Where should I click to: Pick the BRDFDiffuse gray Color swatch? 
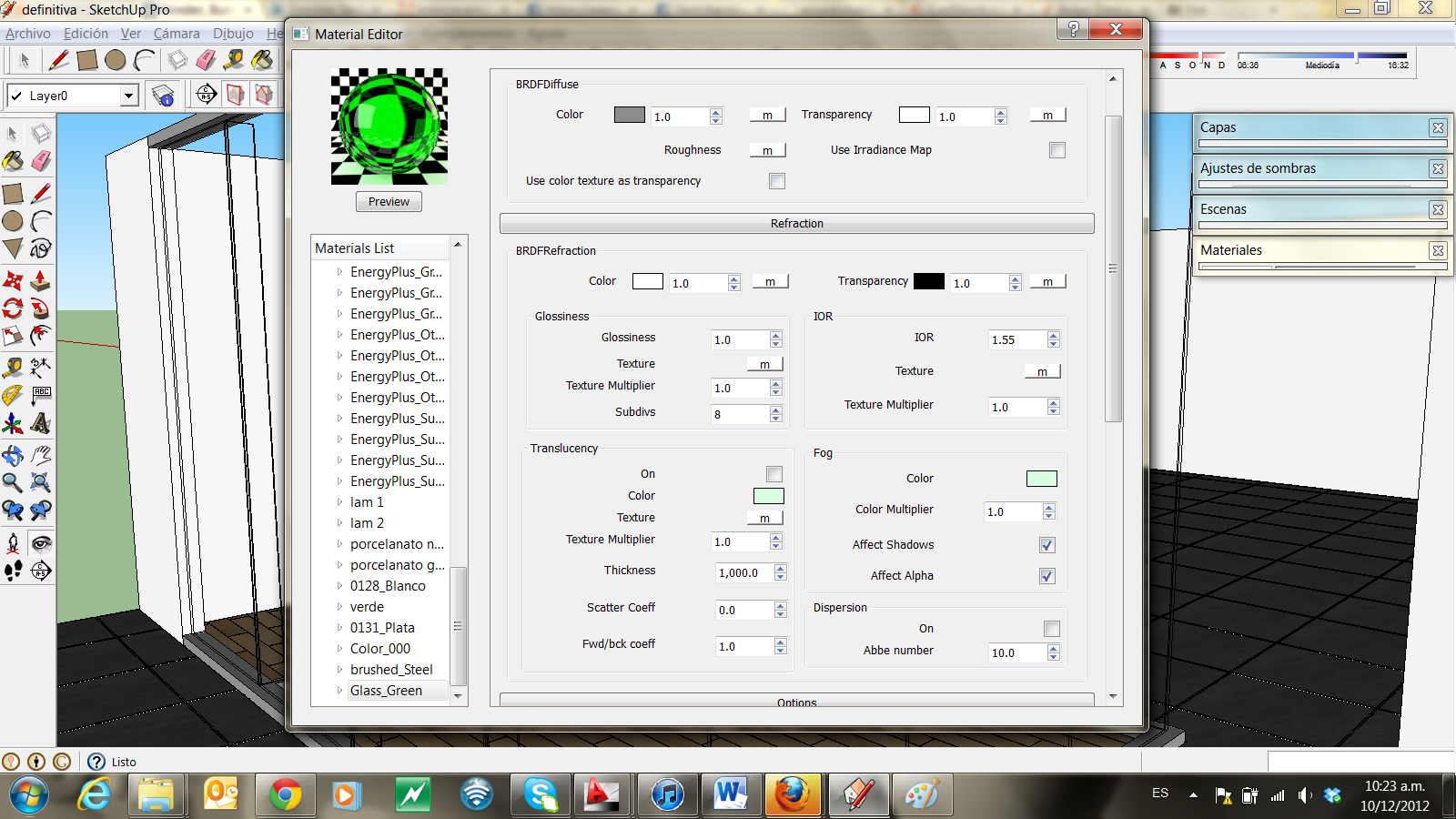click(x=630, y=115)
